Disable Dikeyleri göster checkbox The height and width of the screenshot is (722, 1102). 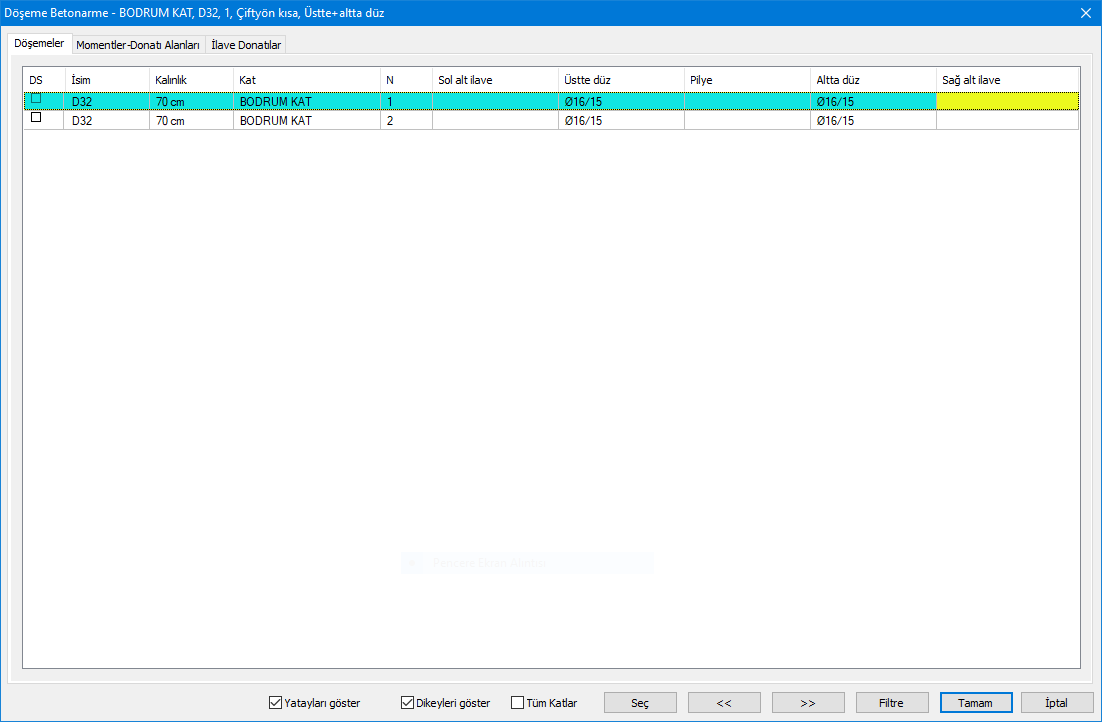[x=407, y=703]
